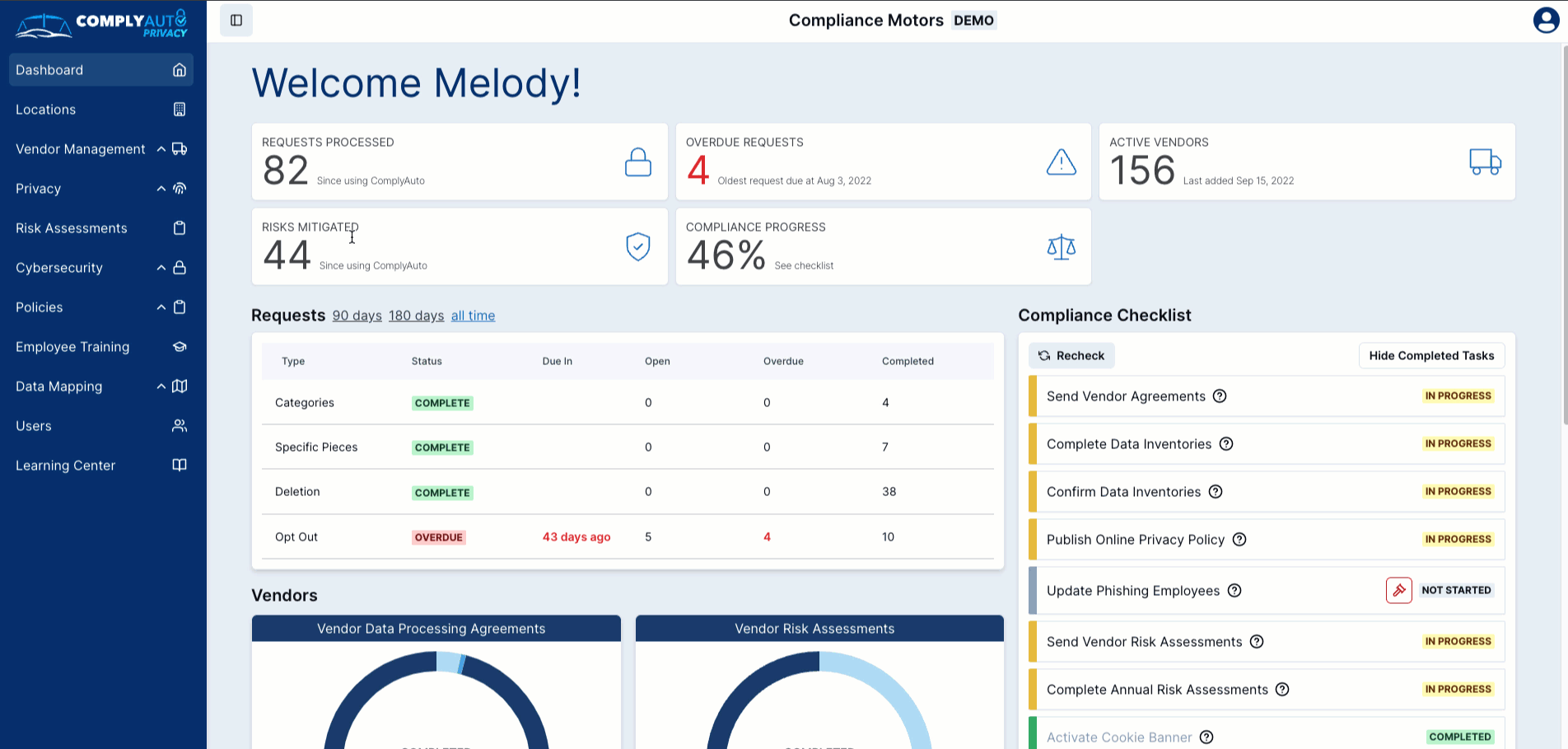Click the lock icon in Requests Processed card

[638, 162]
